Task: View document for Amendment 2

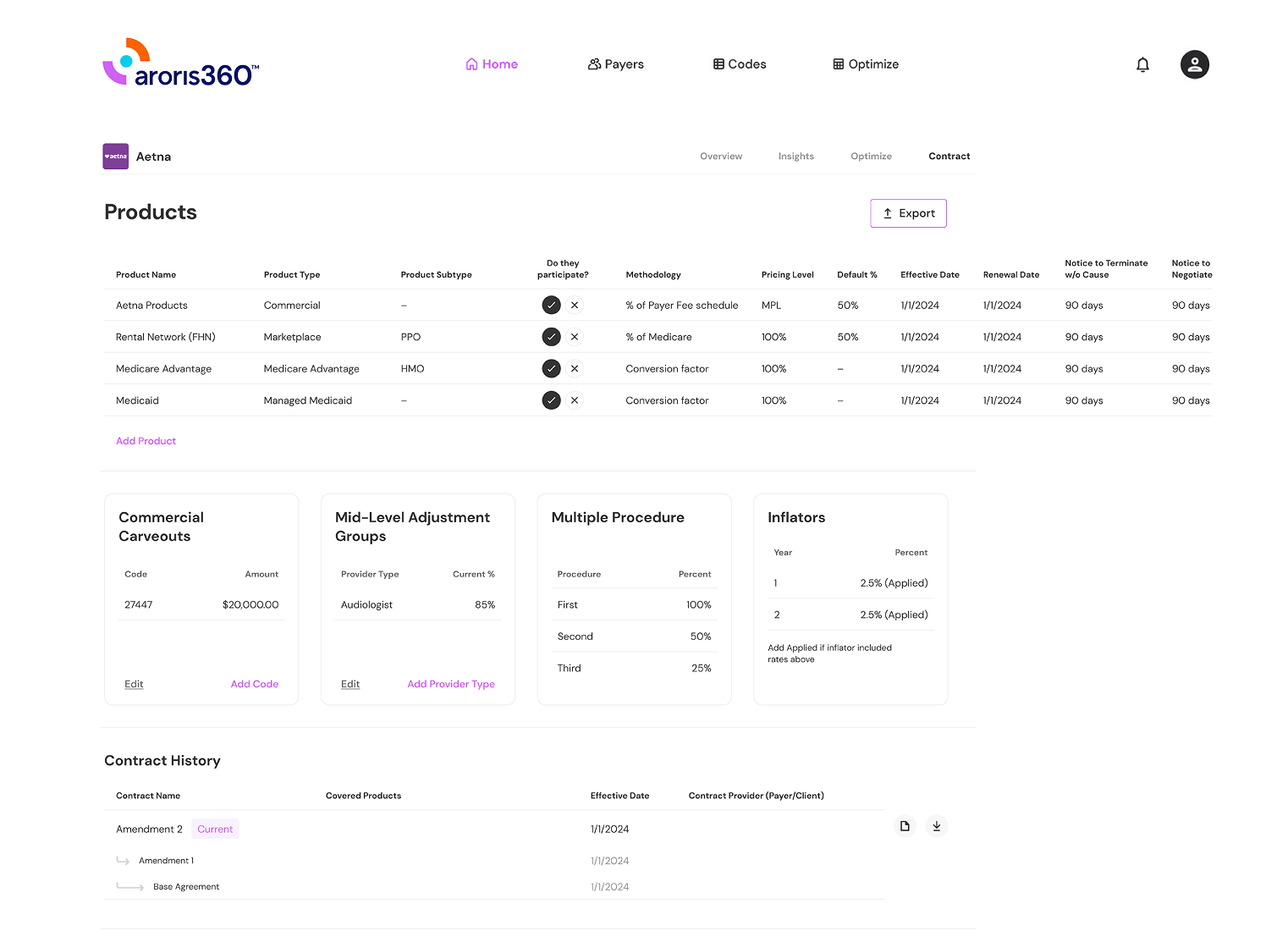Action: click(905, 826)
